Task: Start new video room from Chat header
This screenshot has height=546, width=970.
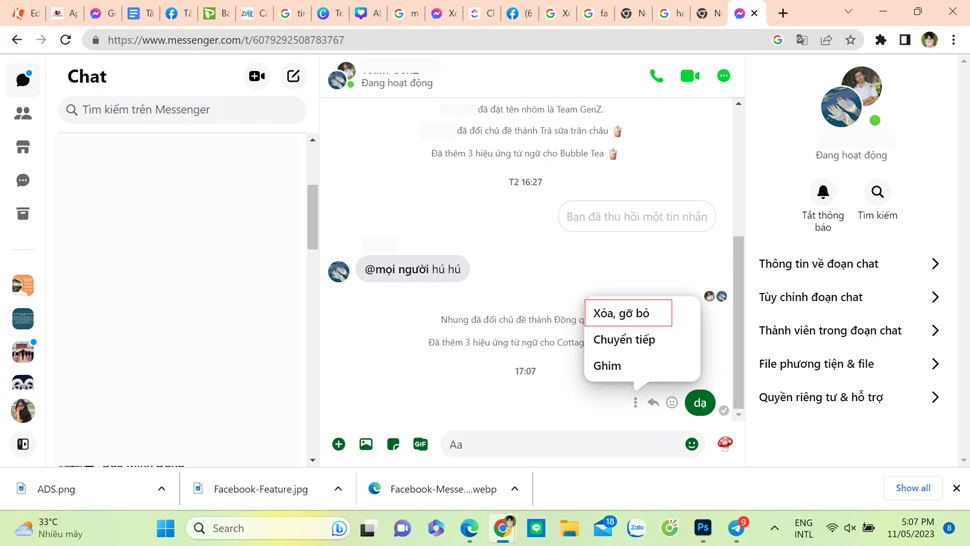Action: [257, 76]
